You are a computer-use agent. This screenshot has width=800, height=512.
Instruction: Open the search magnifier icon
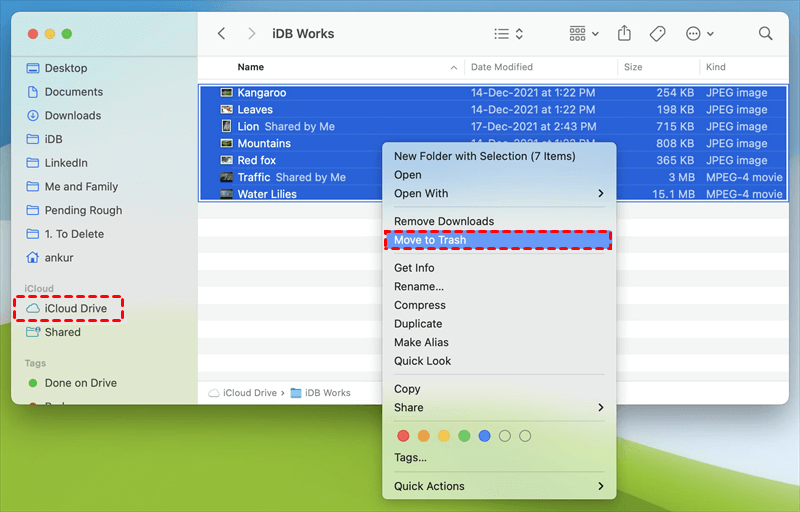(x=765, y=34)
